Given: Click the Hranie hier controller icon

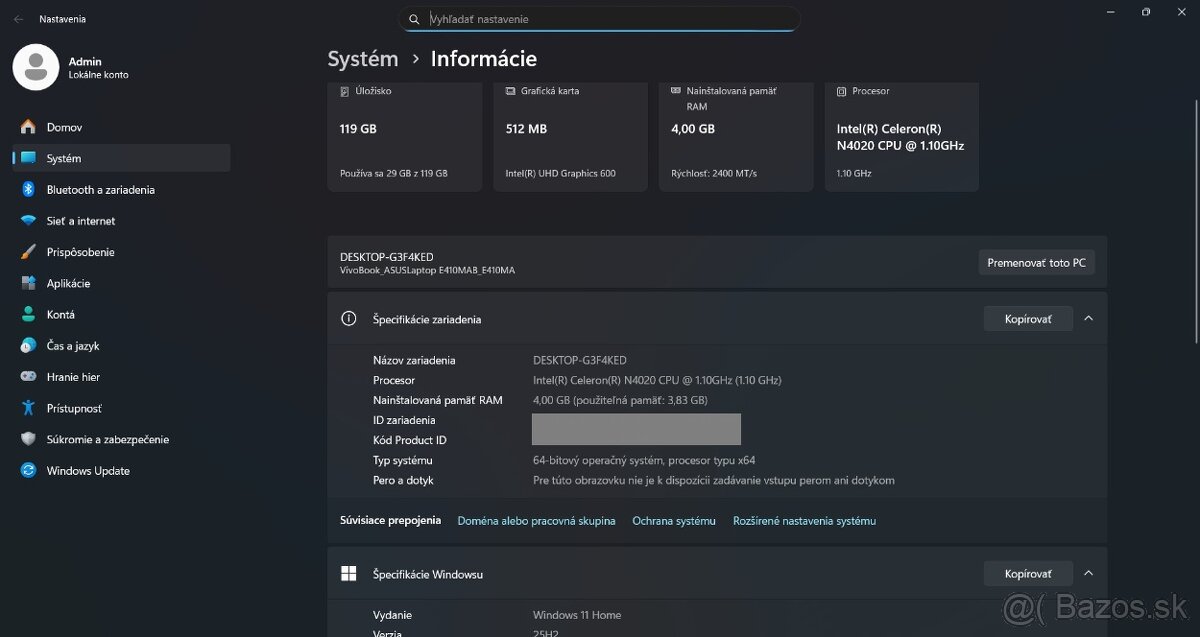Looking at the screenshot, I should (28, 377).
